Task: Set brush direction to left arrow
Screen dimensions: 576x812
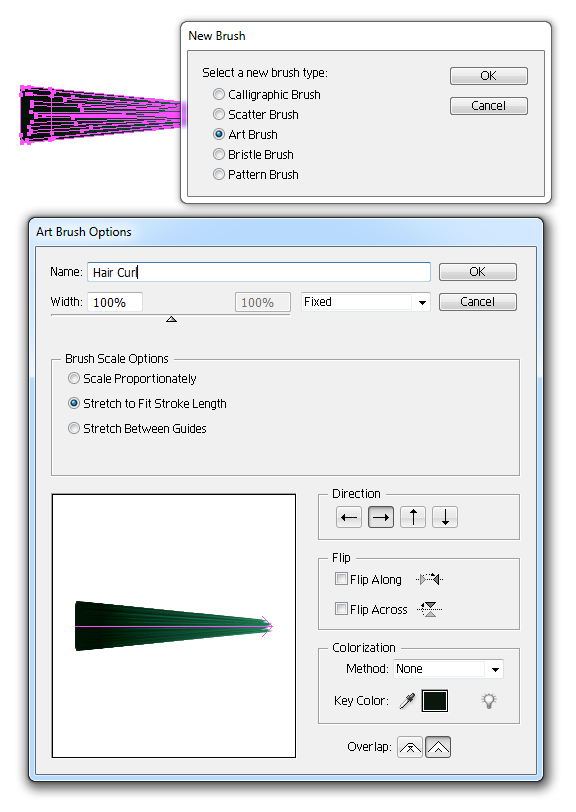Action: click(x=349, y=517)
